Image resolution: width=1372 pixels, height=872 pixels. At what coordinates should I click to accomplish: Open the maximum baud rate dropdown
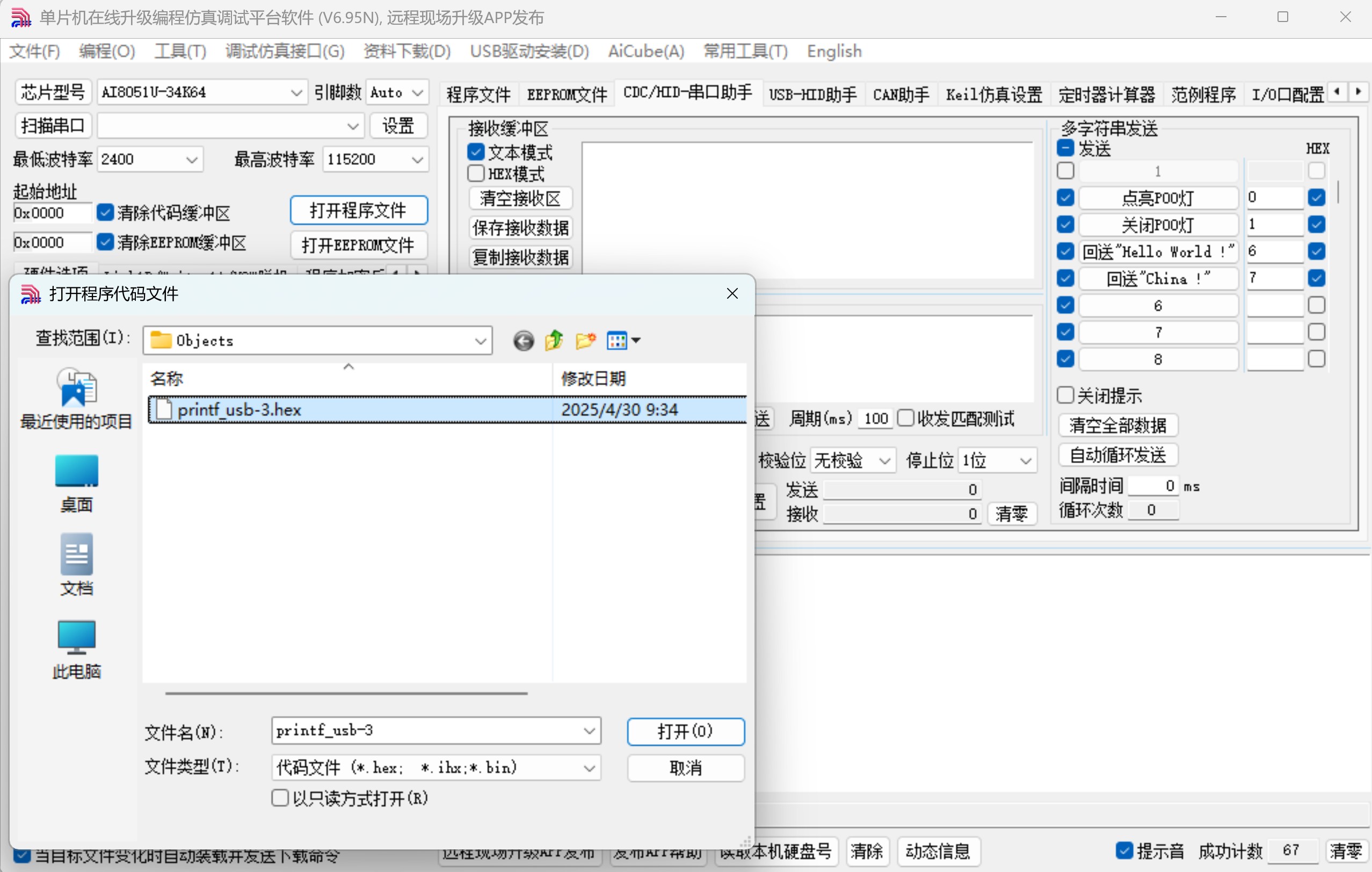418,160
